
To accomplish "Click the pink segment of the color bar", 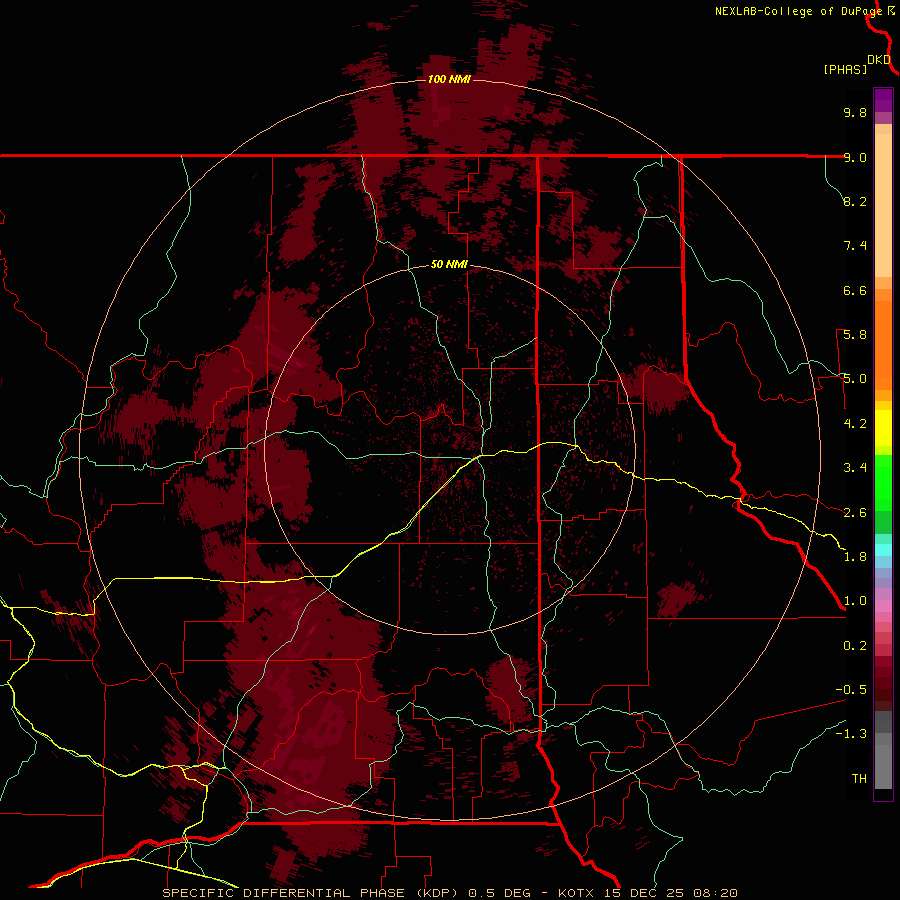I will 883,606.
